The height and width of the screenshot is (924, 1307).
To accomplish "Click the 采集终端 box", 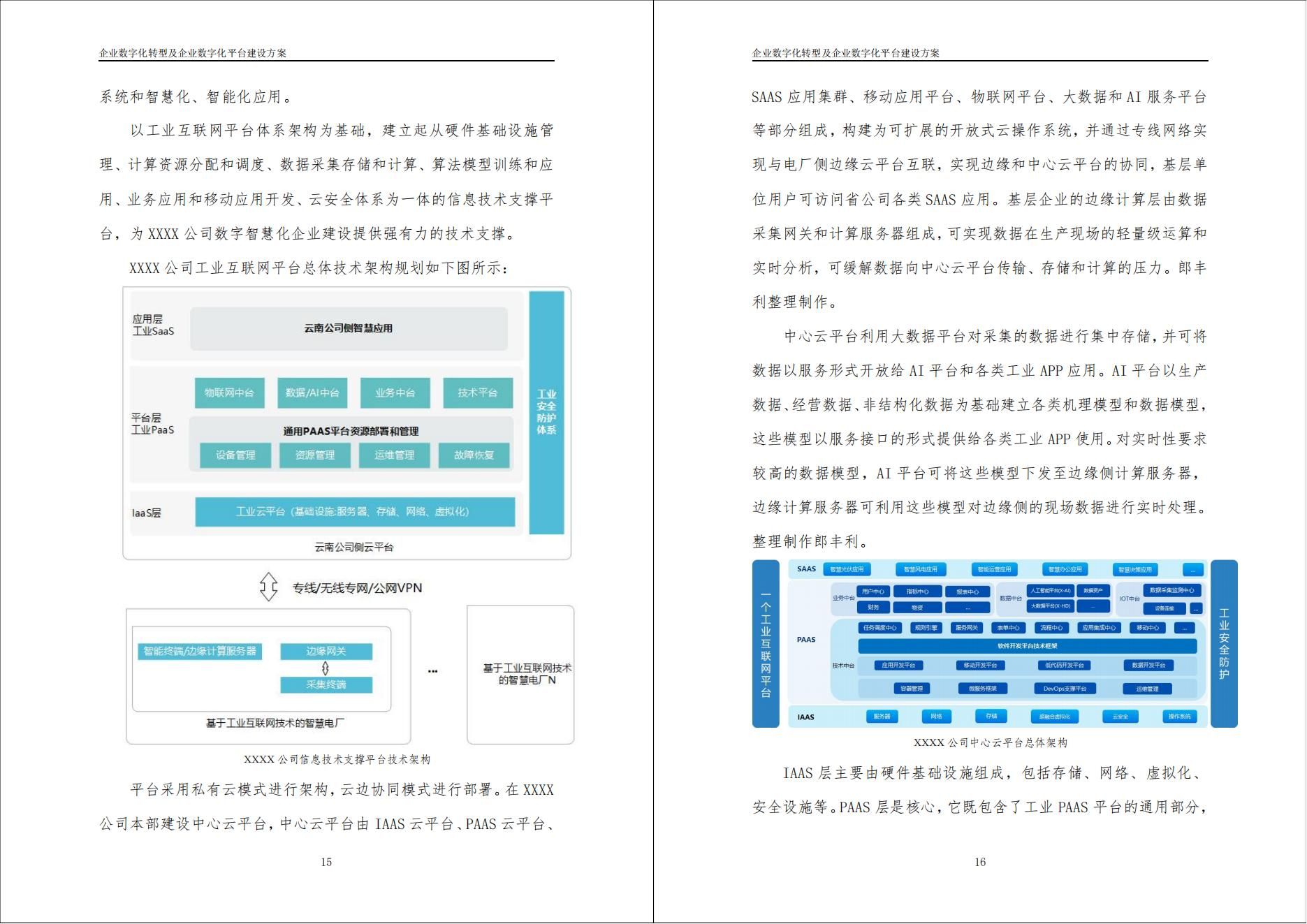I will tap(326, 684).
